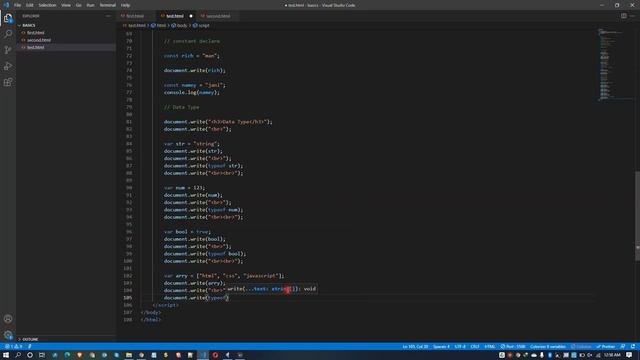Image resolution: width=640 pixels, height=360 pixels.
Task: Click the html breadcrumb segment
Action: (159, 25)
